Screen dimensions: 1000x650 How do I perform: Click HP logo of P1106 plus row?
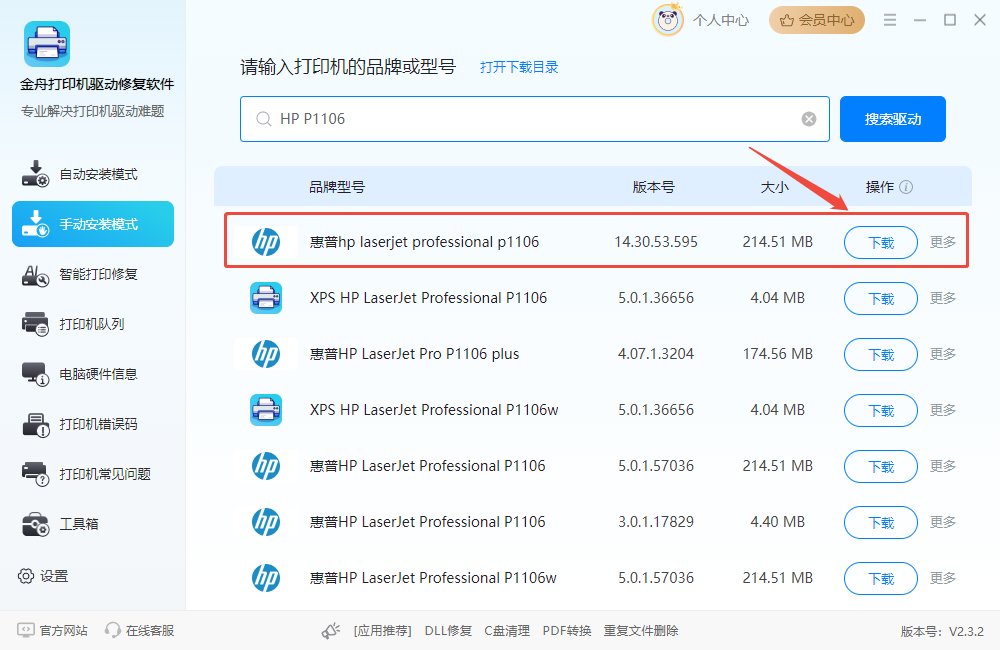(x=266, y=353)
